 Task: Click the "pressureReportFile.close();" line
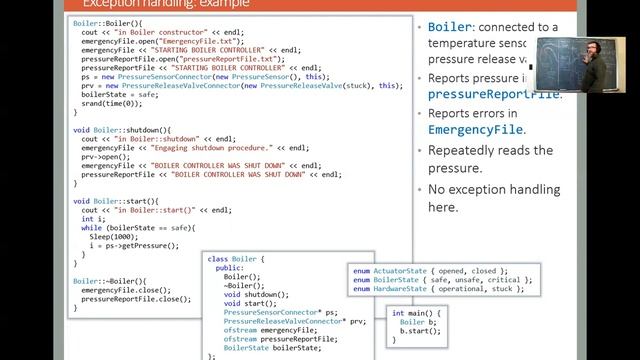136,299
